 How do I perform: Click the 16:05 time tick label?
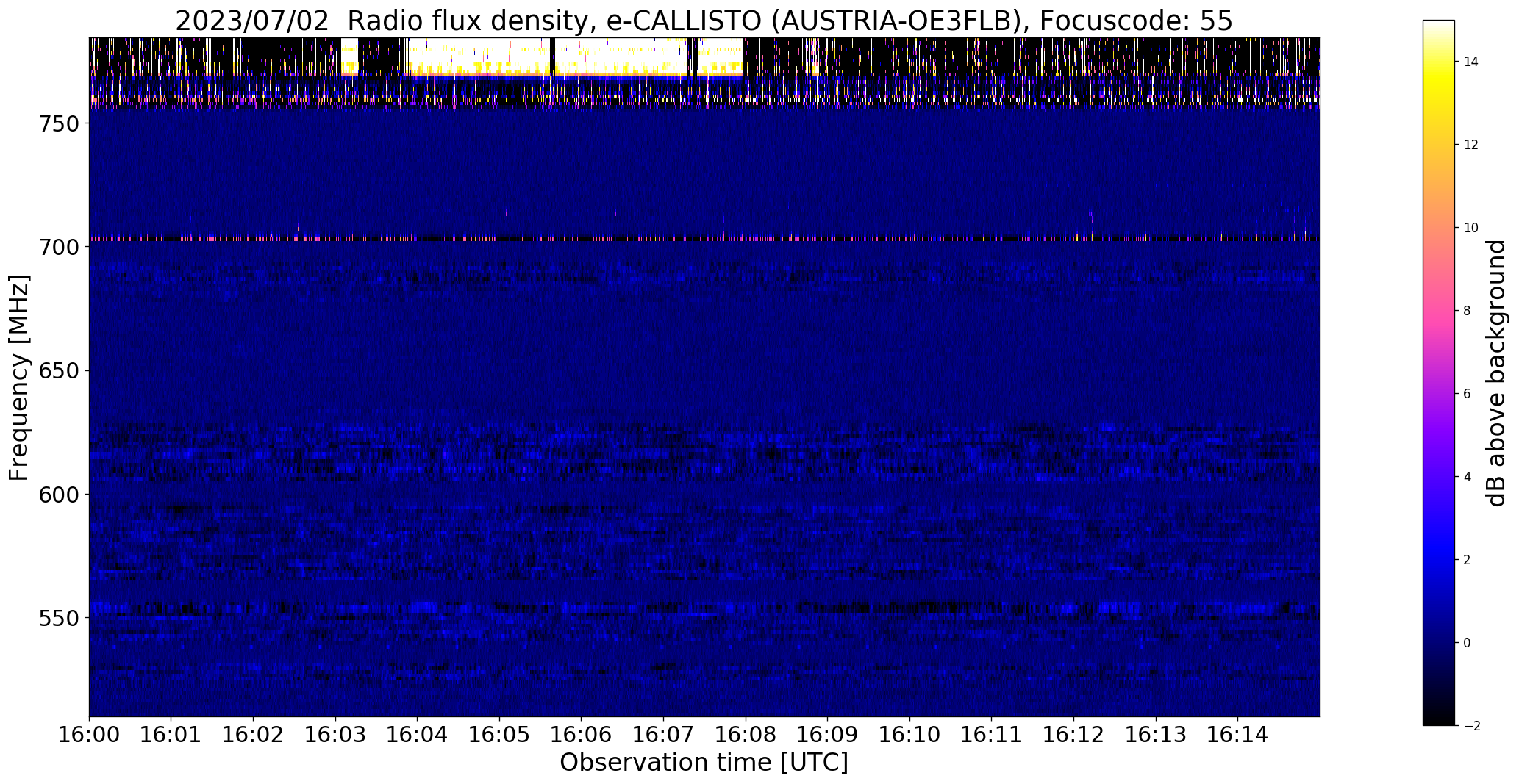499,734
